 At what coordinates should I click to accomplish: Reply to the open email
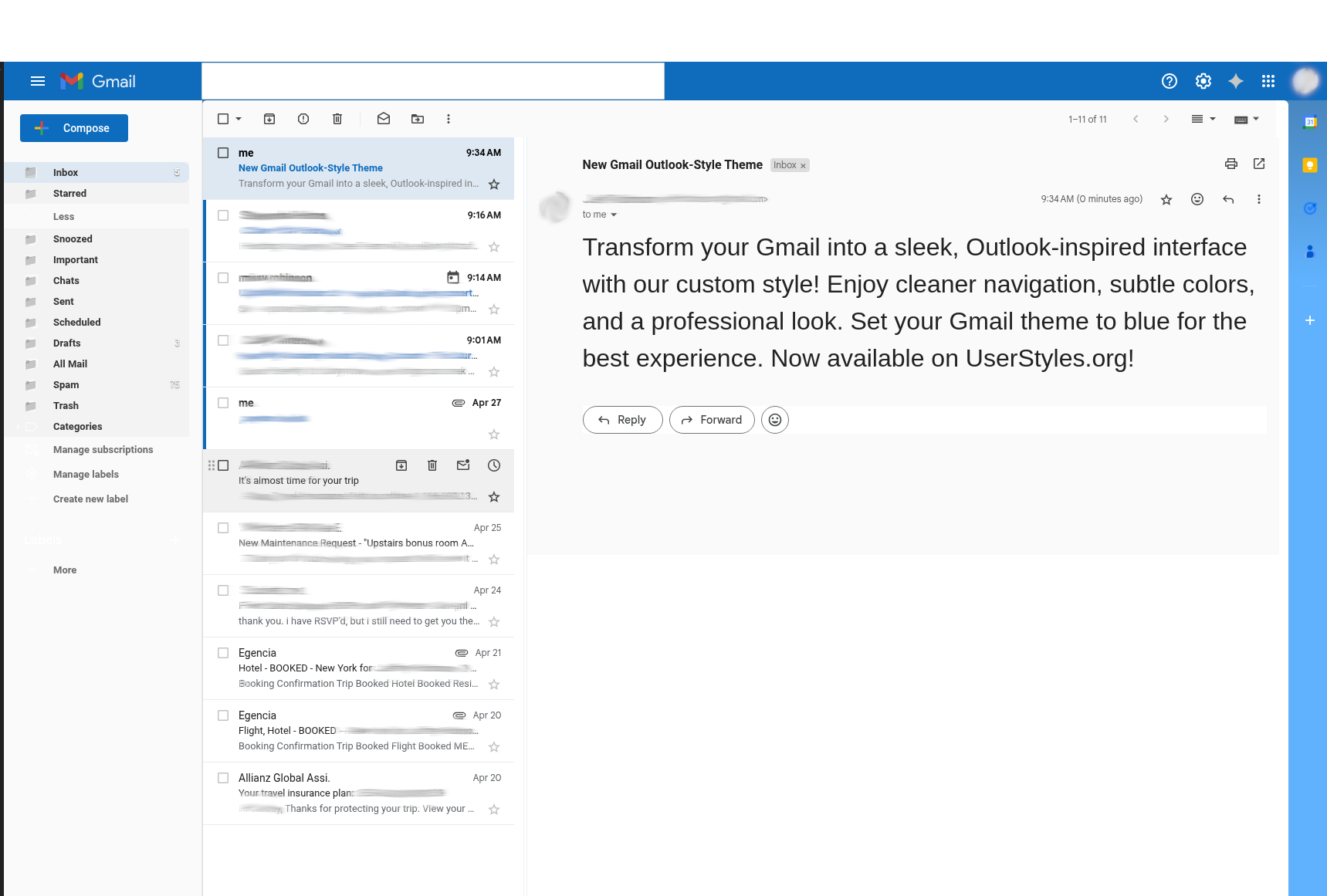(622, 419)
